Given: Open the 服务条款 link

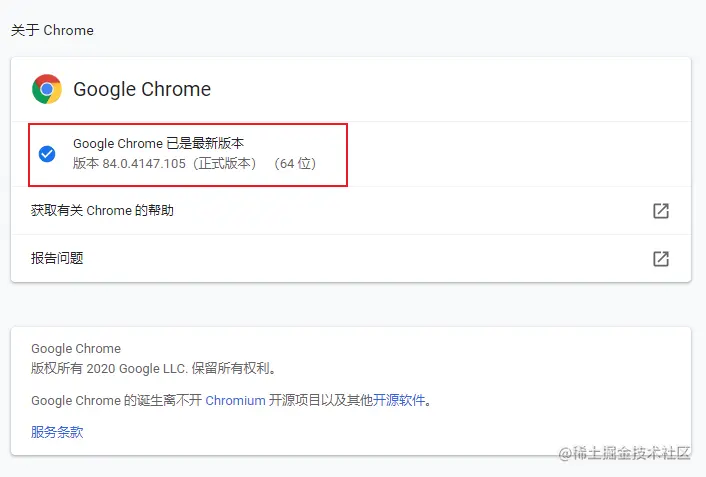Looking at the screenshot, I should pos(57,432).
